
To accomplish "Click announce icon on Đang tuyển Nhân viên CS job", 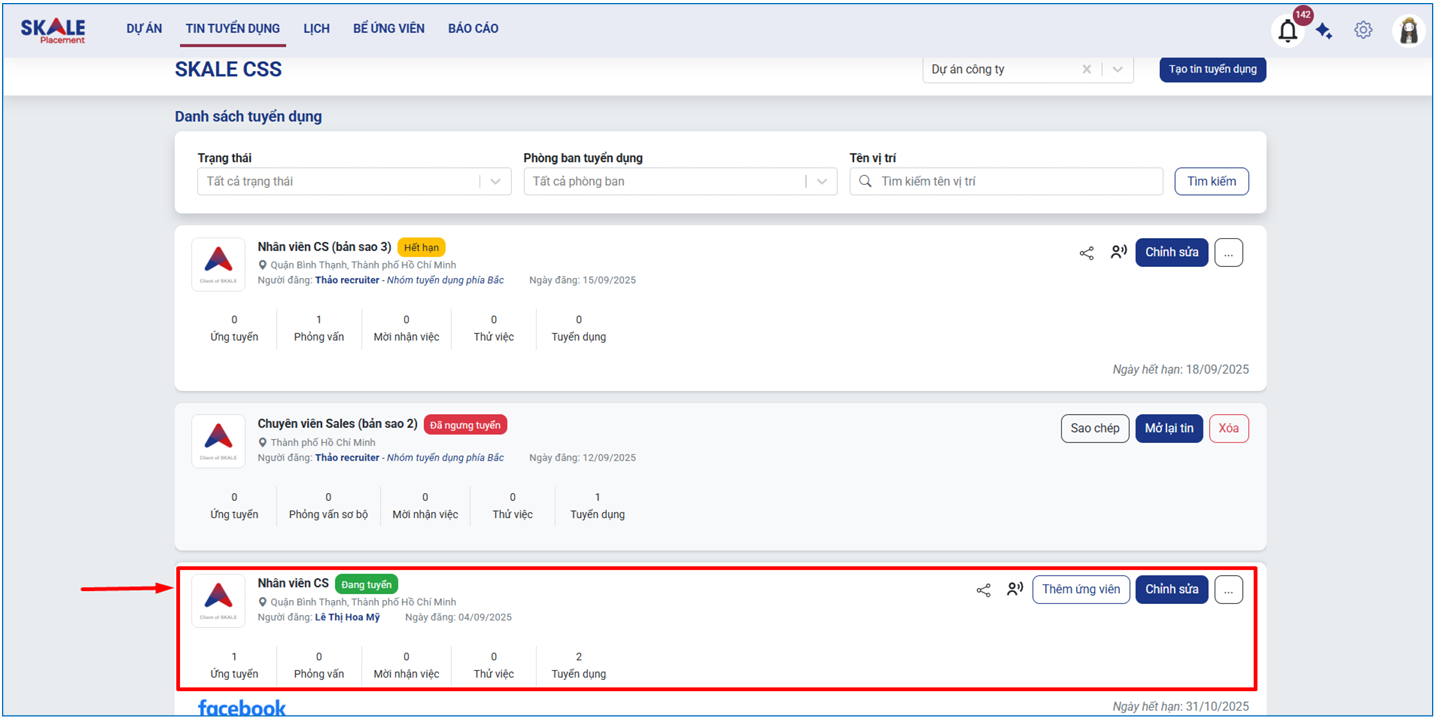I will pyautogui.click(x=1015, y=590).
